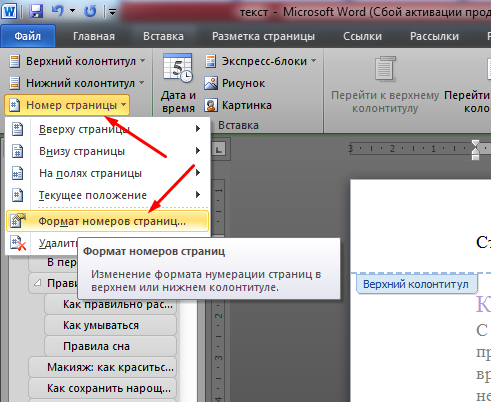The image size is (491, 402).
Task: Insert a picture with the Рисунок icon
Action: 211,83
